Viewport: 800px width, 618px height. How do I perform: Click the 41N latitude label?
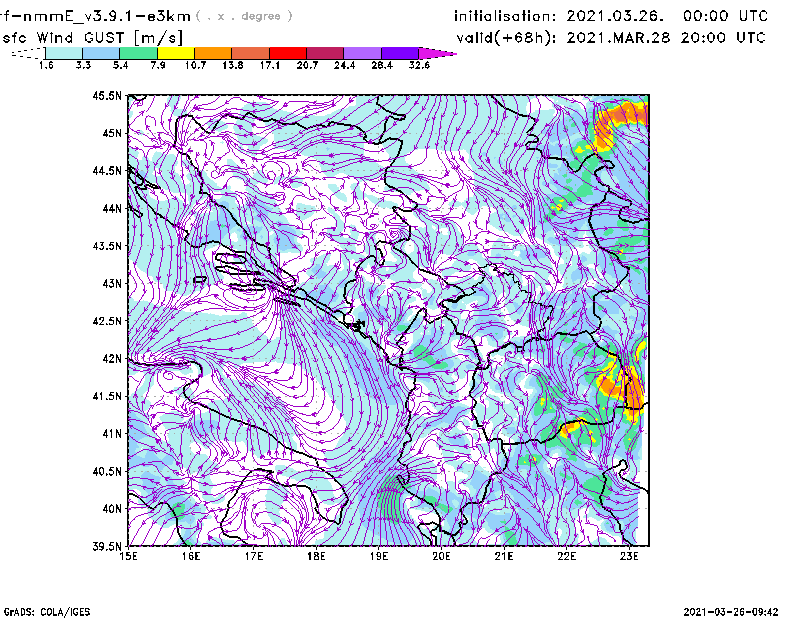[112, 434]
